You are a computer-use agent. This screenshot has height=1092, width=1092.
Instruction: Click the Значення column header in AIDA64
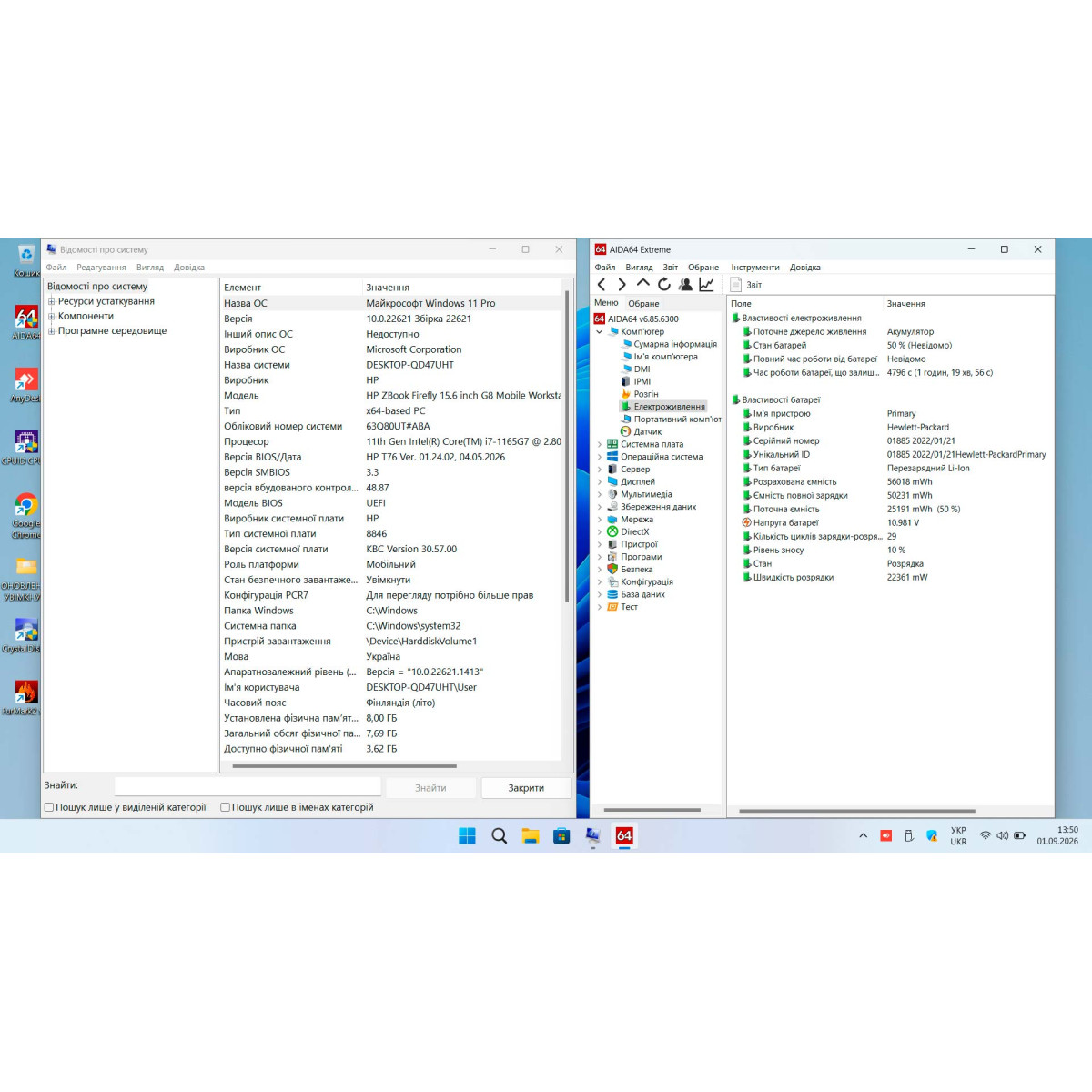[906, 304]
